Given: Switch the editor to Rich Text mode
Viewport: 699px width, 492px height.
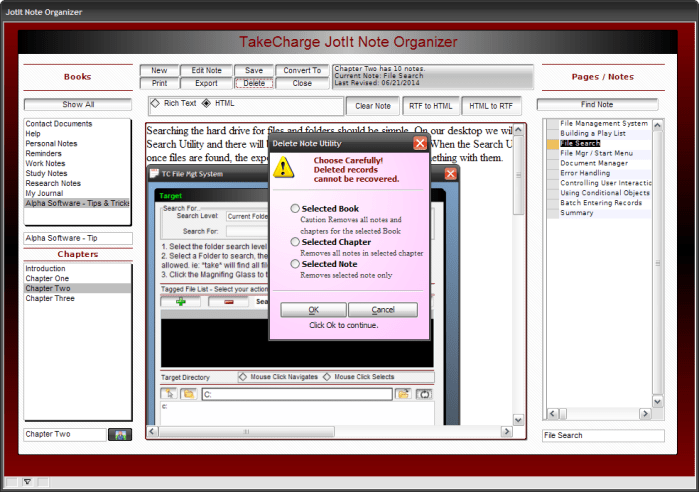Looking at the screenshot, I should 155,103.
